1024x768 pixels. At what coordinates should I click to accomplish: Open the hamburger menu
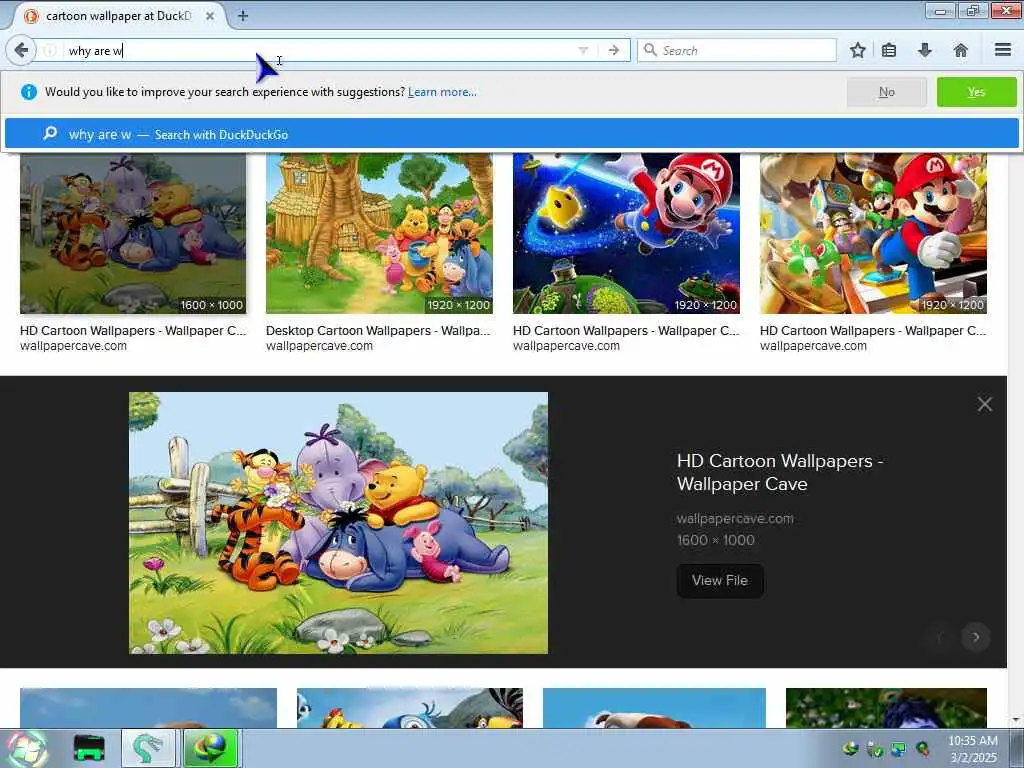[1003, 50]
